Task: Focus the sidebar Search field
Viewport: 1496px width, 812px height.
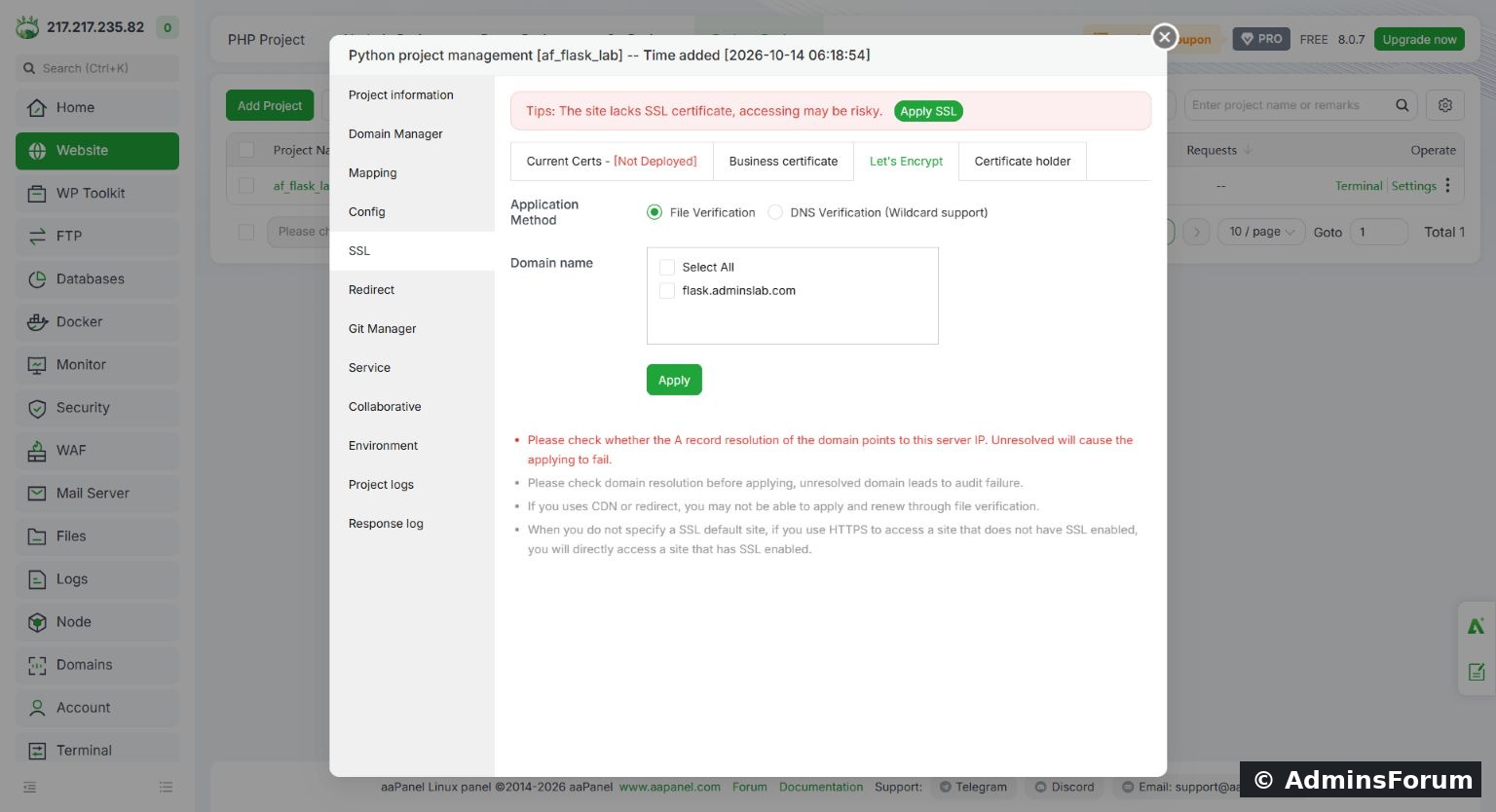Action: (x=97, y=68)
